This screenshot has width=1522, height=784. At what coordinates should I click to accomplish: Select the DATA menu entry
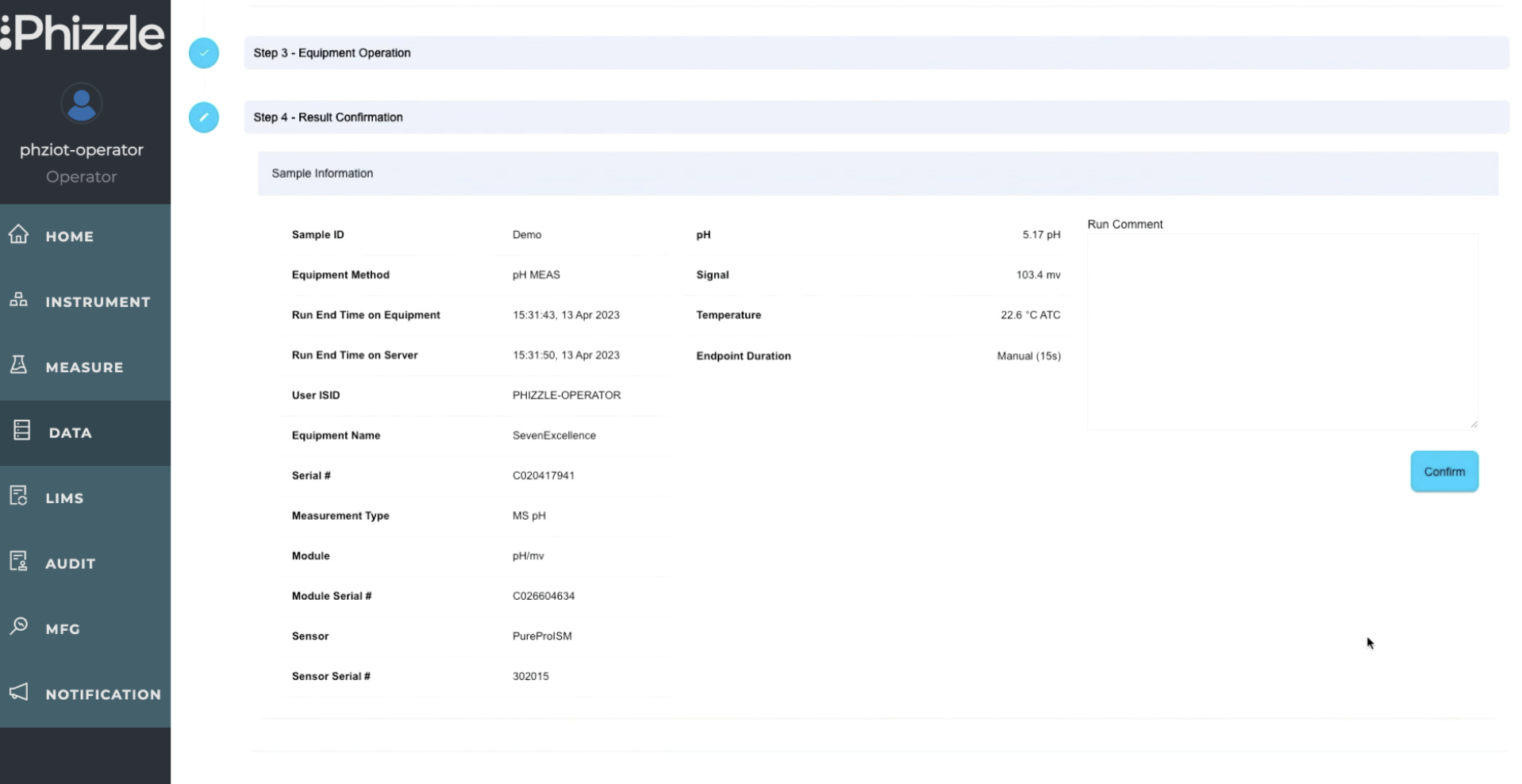70,432
